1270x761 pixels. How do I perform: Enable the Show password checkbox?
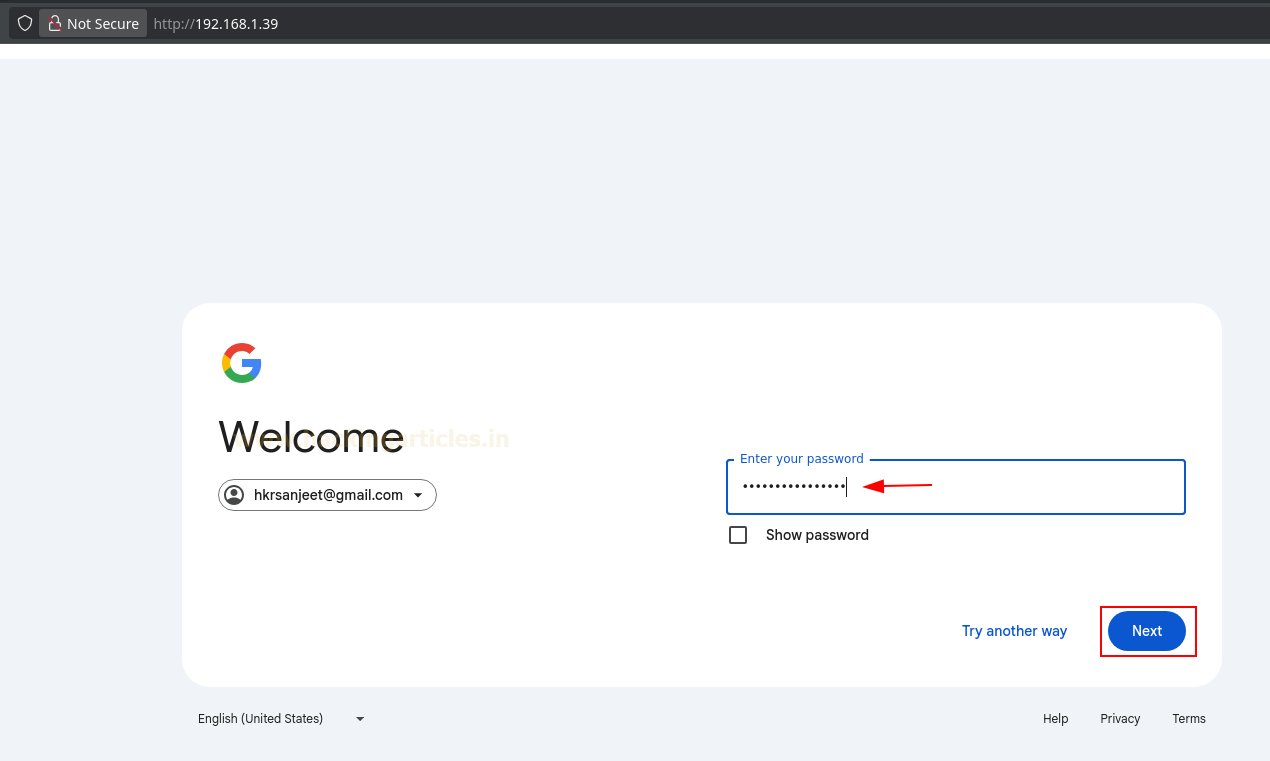pyautogui.click(x=738, y=535)
